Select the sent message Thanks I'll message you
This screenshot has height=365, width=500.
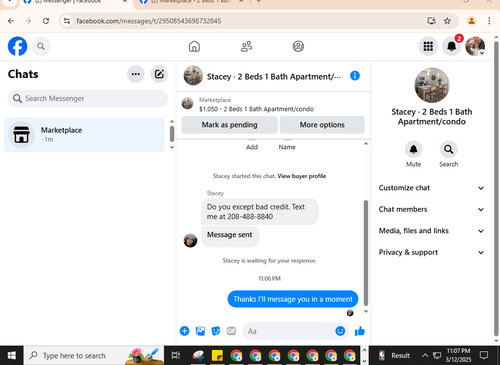click(293, 299)
